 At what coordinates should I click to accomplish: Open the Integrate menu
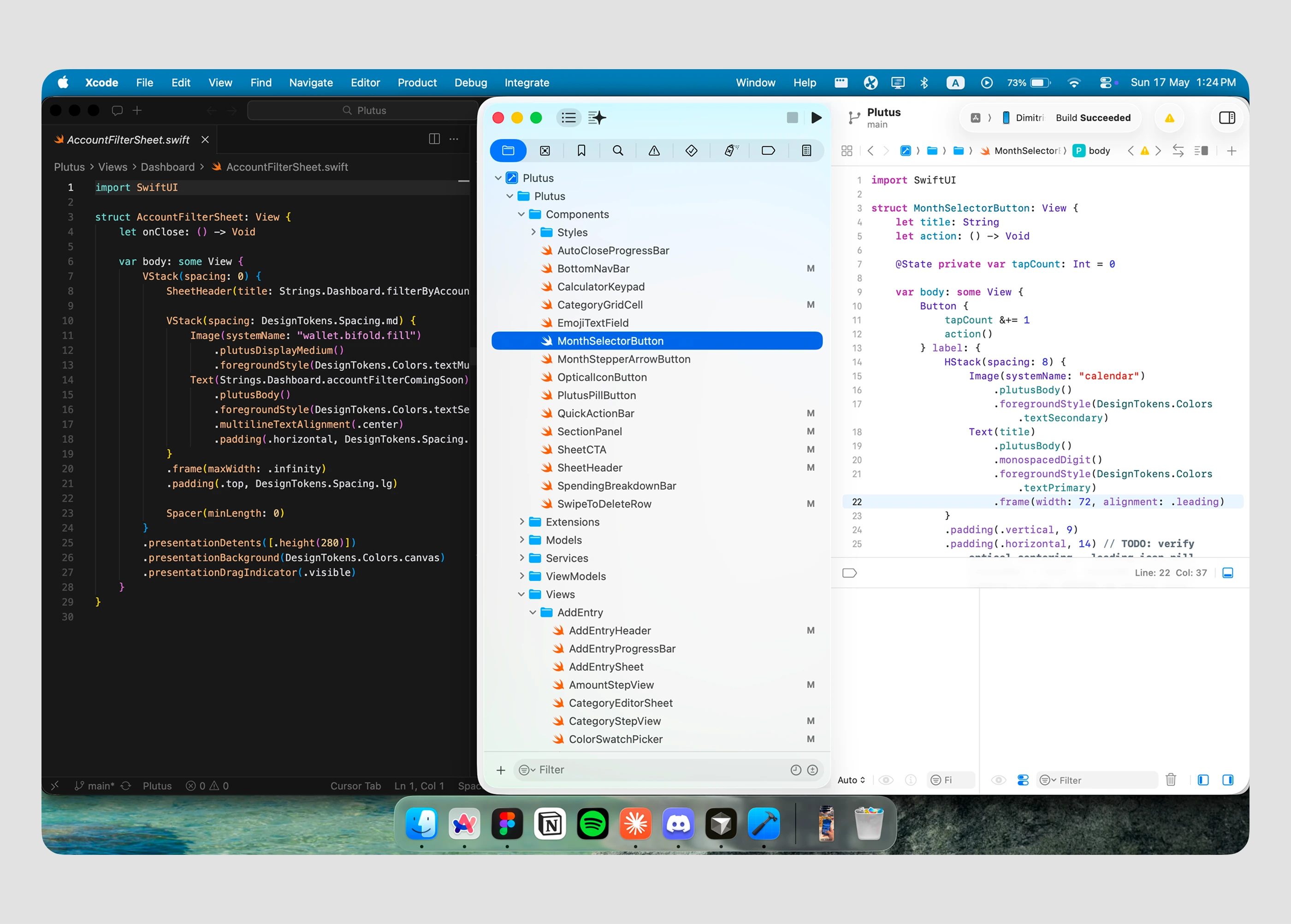click(x=527, y=83)
